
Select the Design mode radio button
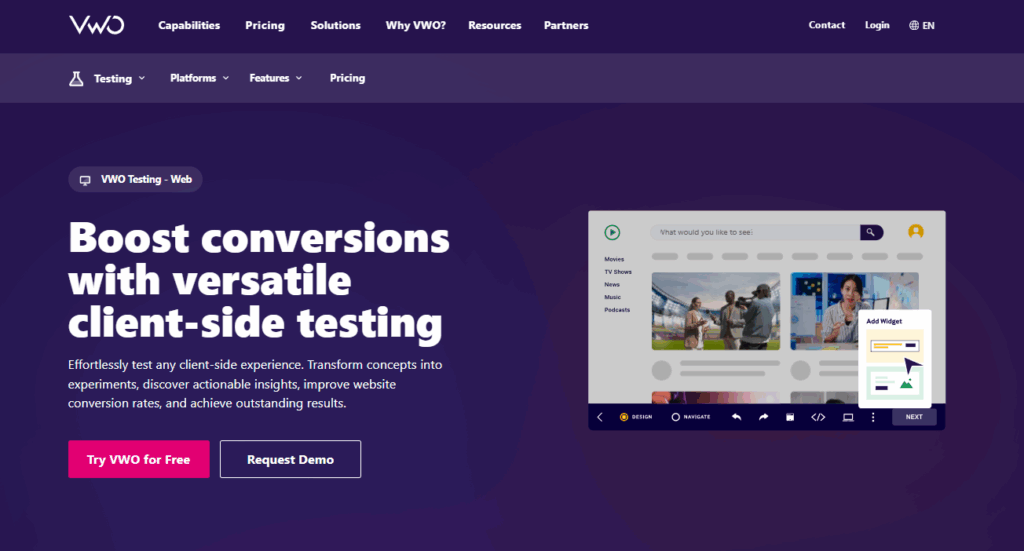(625, 417)
